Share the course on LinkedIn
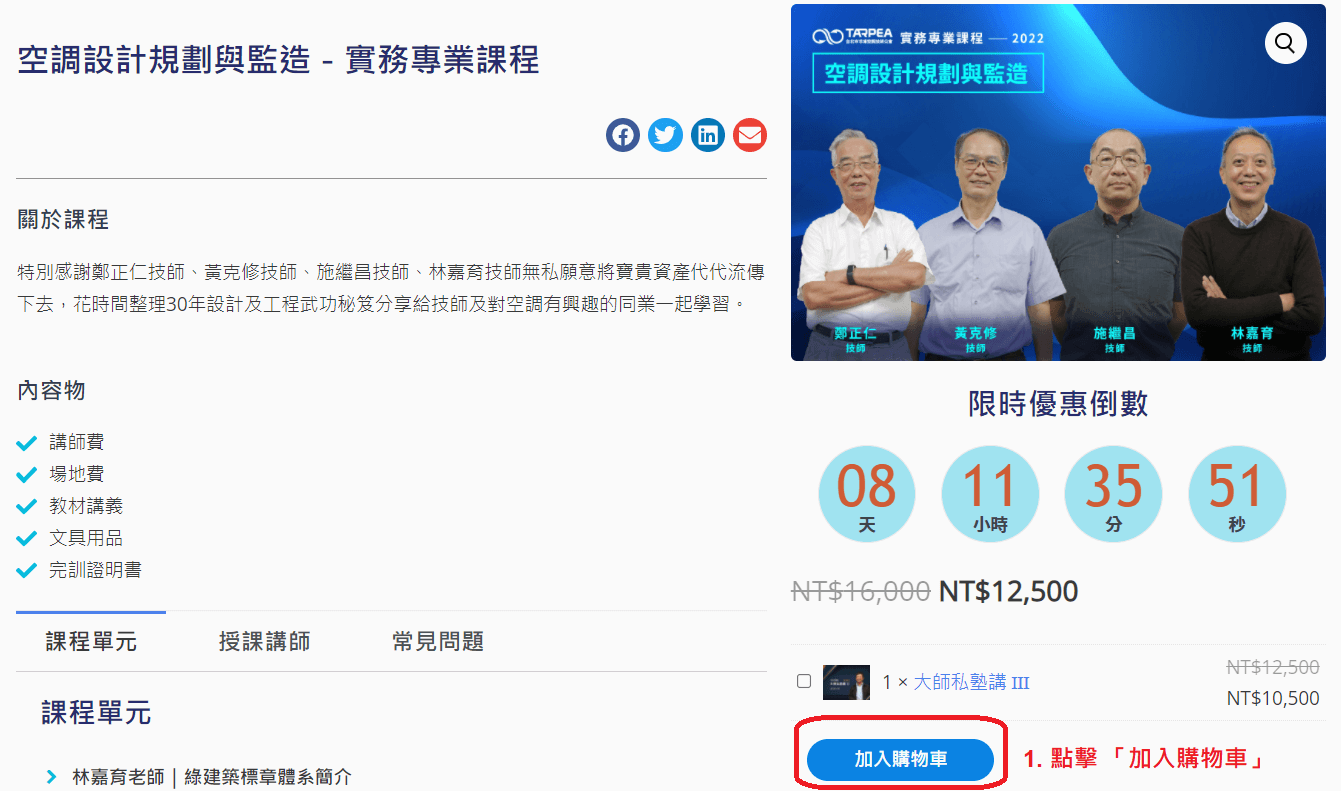The width and height of the screenshot is (1341, 791). tap(708, 135)
